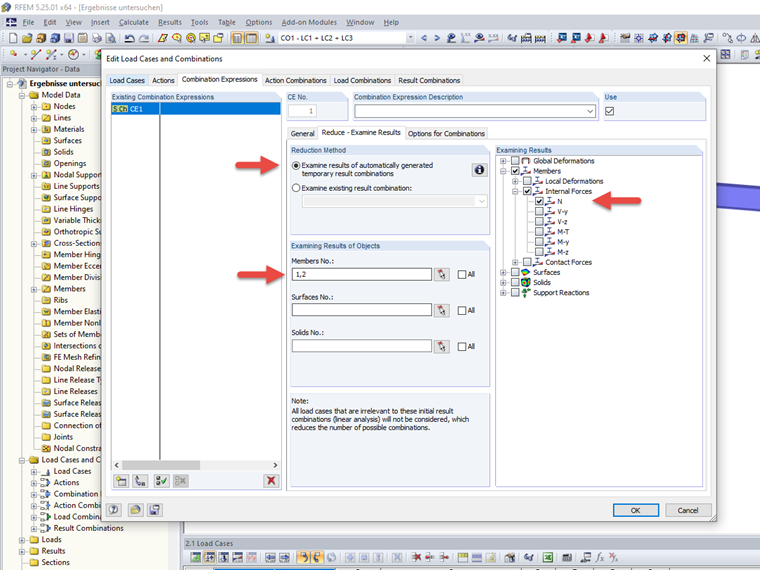The height and width of the screenshot is (570, 760).
Task: Click the New file icon in main toolbar
Action: (x=13, y=38)
